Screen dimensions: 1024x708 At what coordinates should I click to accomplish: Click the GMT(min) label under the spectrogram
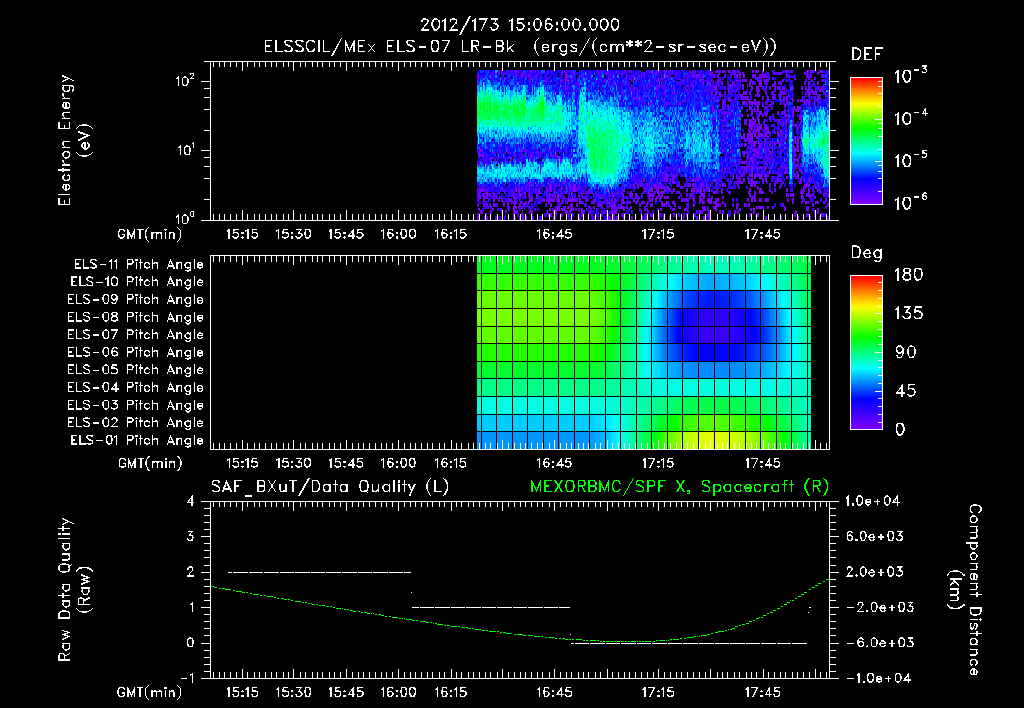point(150,234)
